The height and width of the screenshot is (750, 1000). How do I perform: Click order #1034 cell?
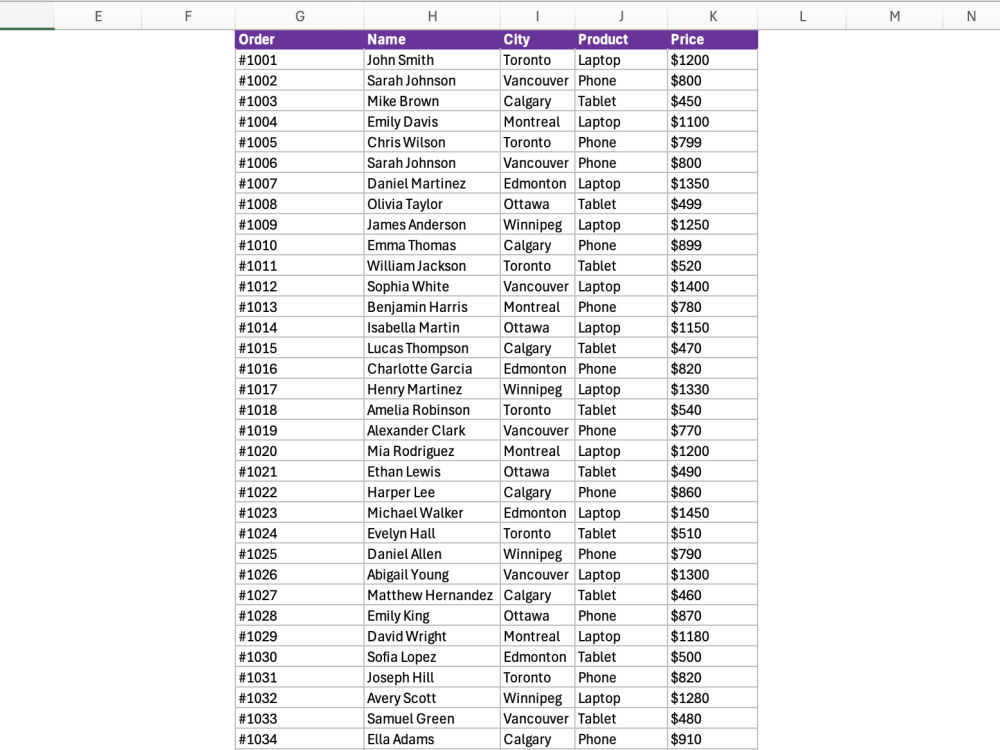tap(300, 739)
